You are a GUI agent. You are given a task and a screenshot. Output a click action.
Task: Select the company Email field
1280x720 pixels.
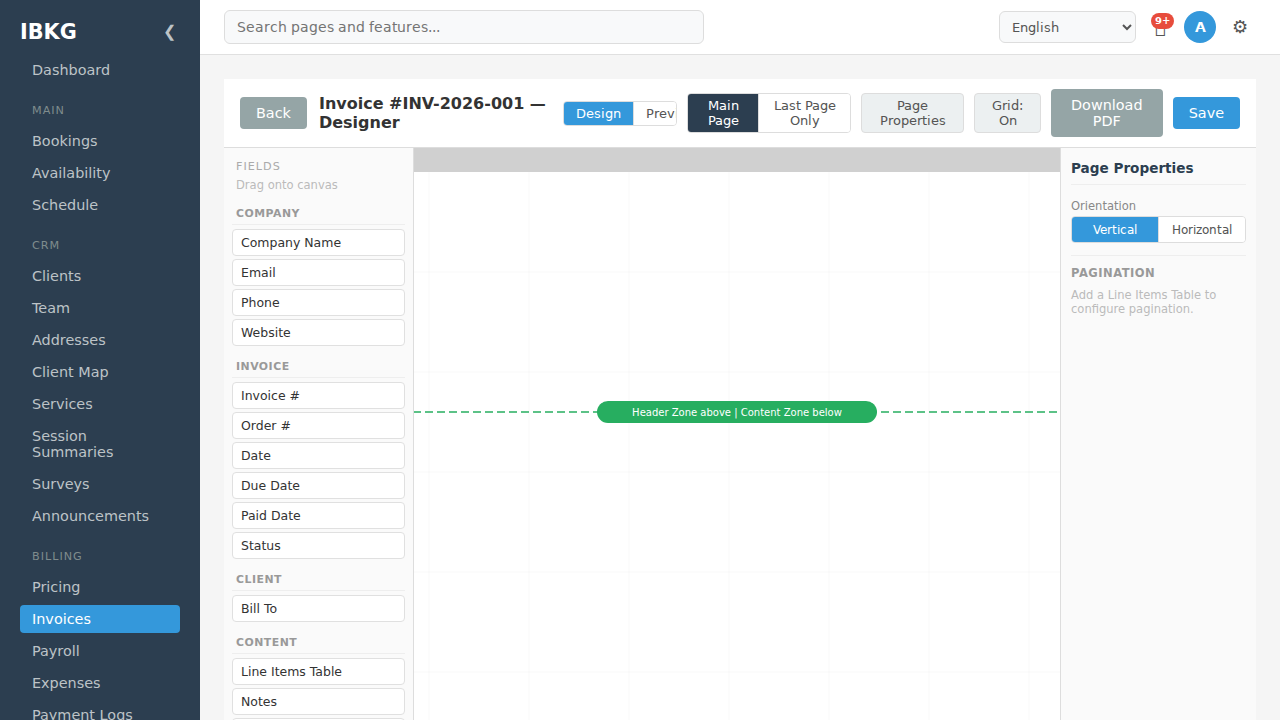(x=318, y=272)
